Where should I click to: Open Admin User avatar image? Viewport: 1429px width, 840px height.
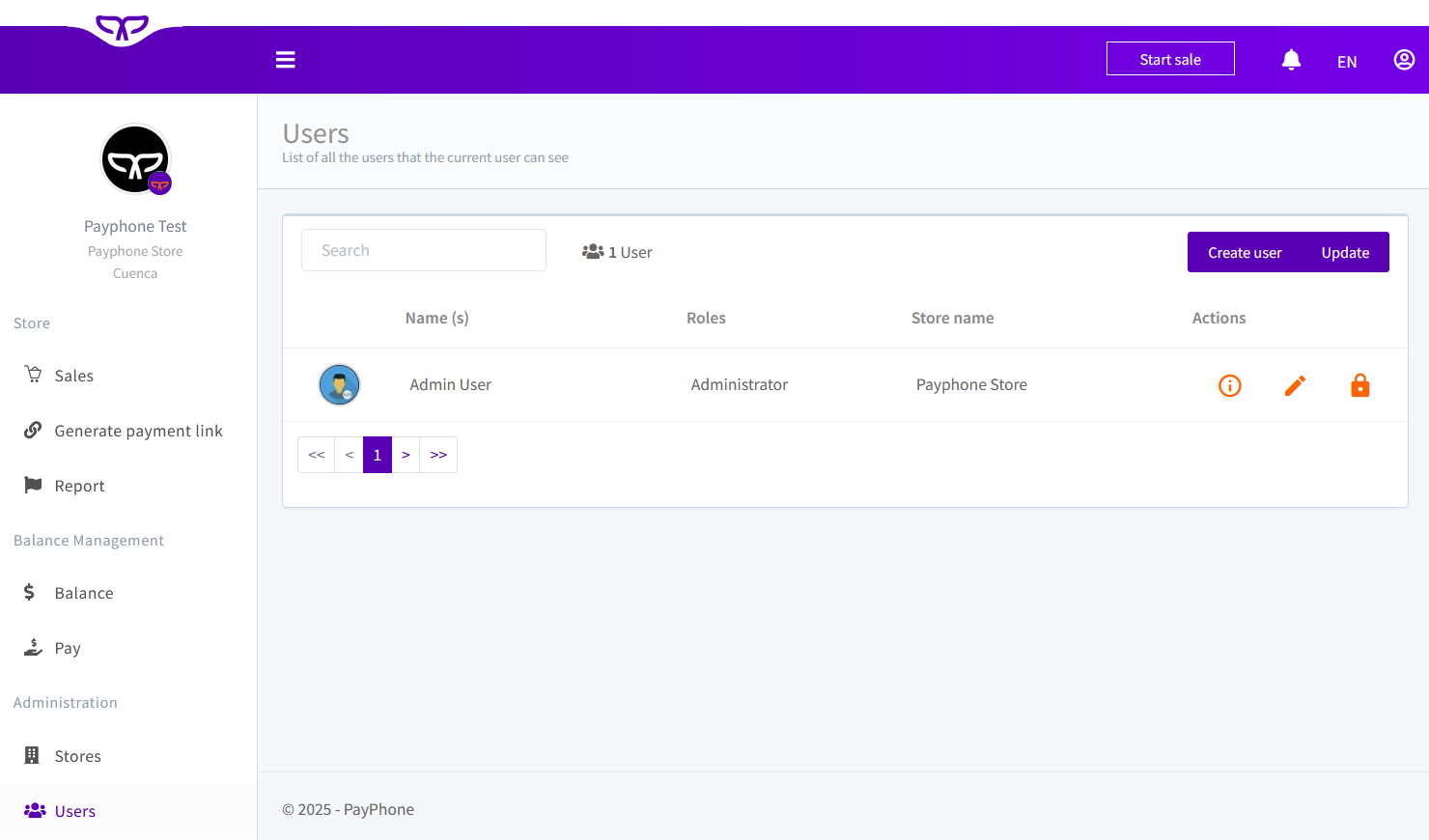(340, 385)
